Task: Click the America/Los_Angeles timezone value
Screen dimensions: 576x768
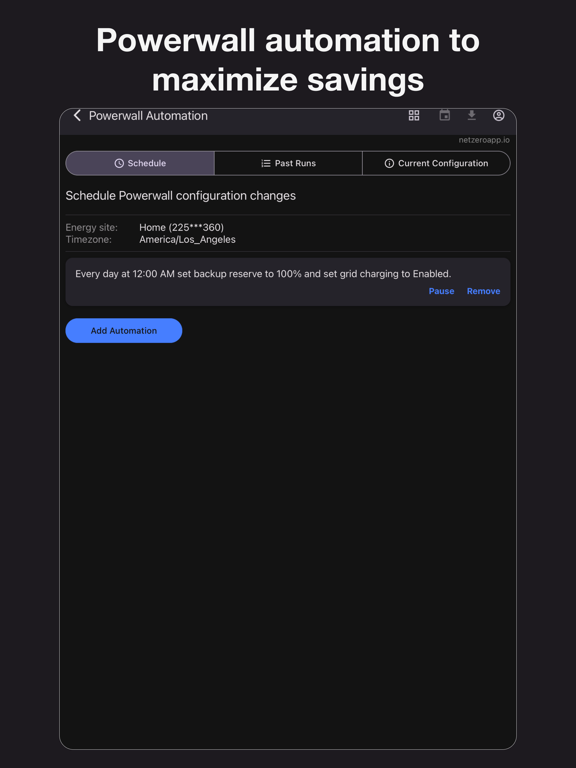Action: [187, 240]
